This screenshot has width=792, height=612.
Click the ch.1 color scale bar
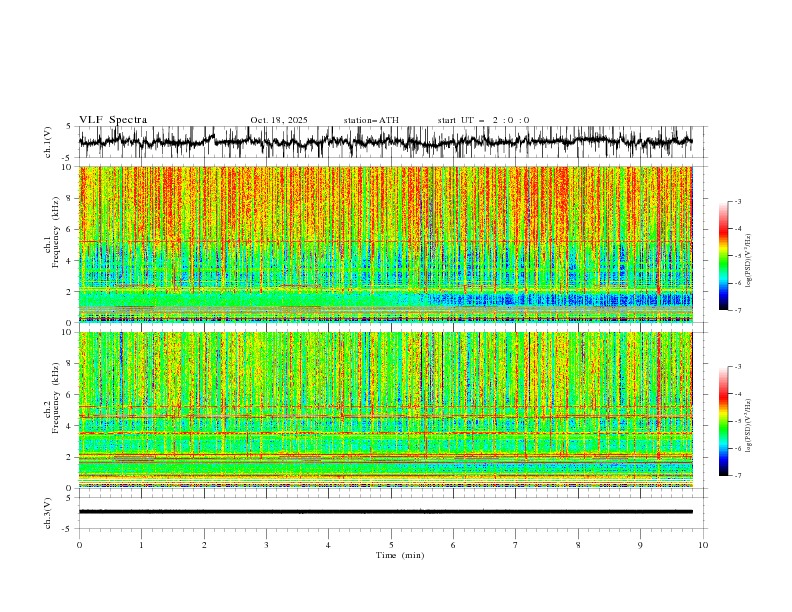pos(723,256)
